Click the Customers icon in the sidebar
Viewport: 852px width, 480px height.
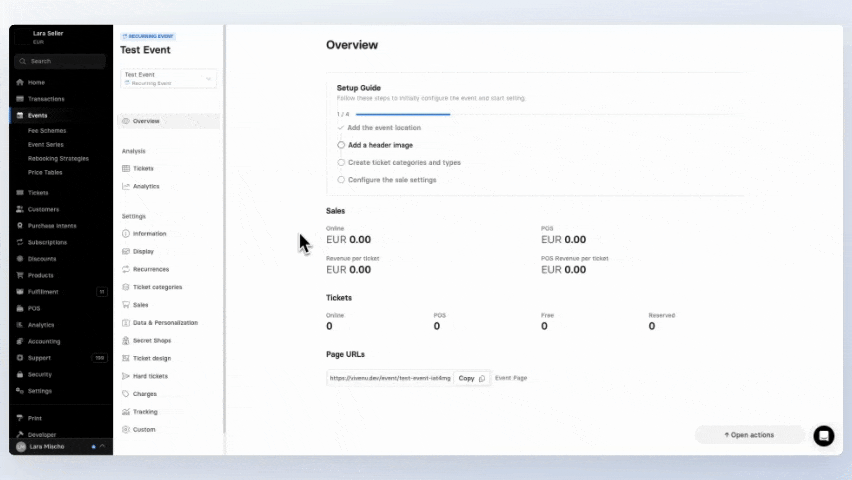(x=20, y=209)
